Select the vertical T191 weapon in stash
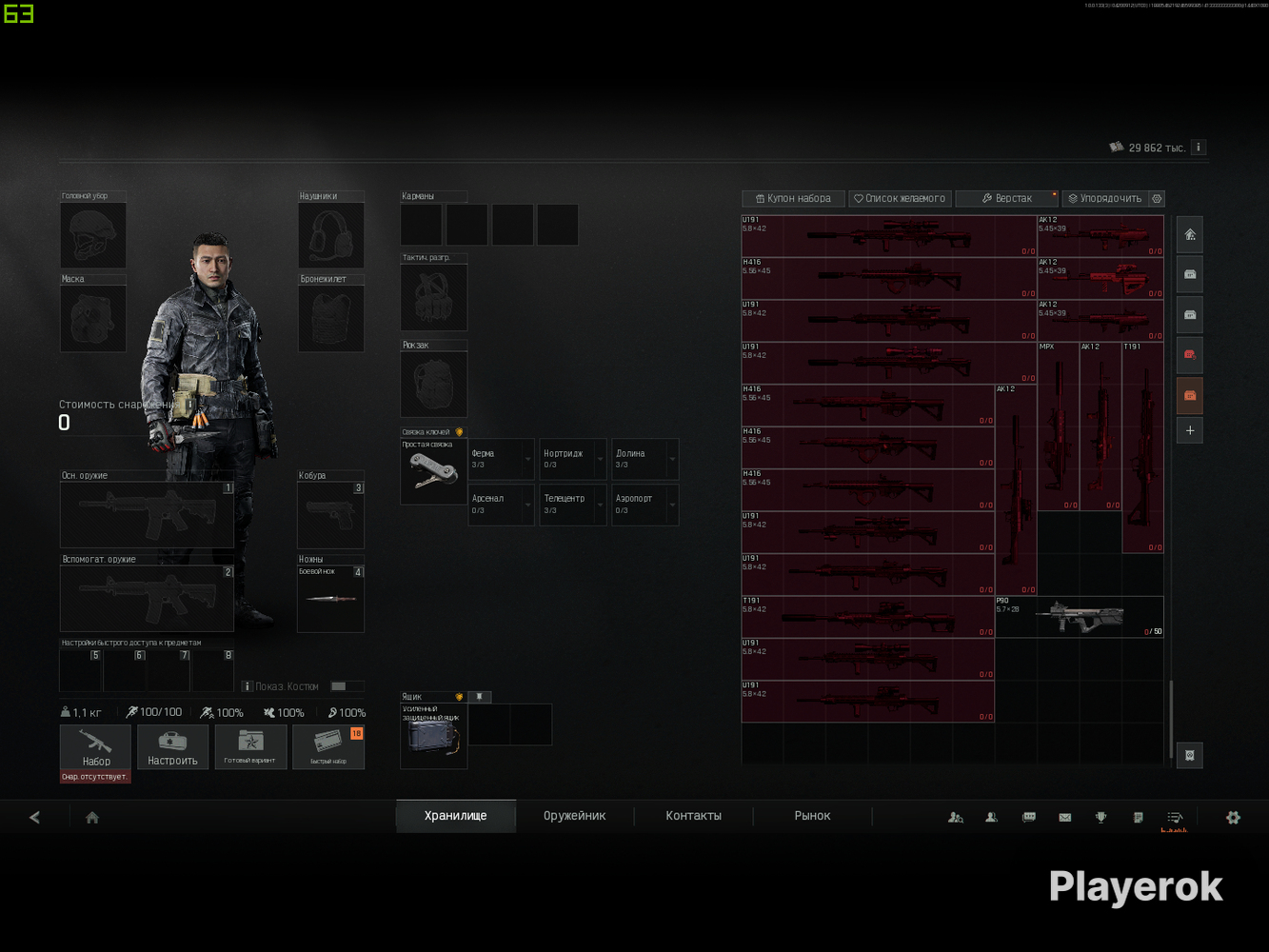 point(1142,447)
